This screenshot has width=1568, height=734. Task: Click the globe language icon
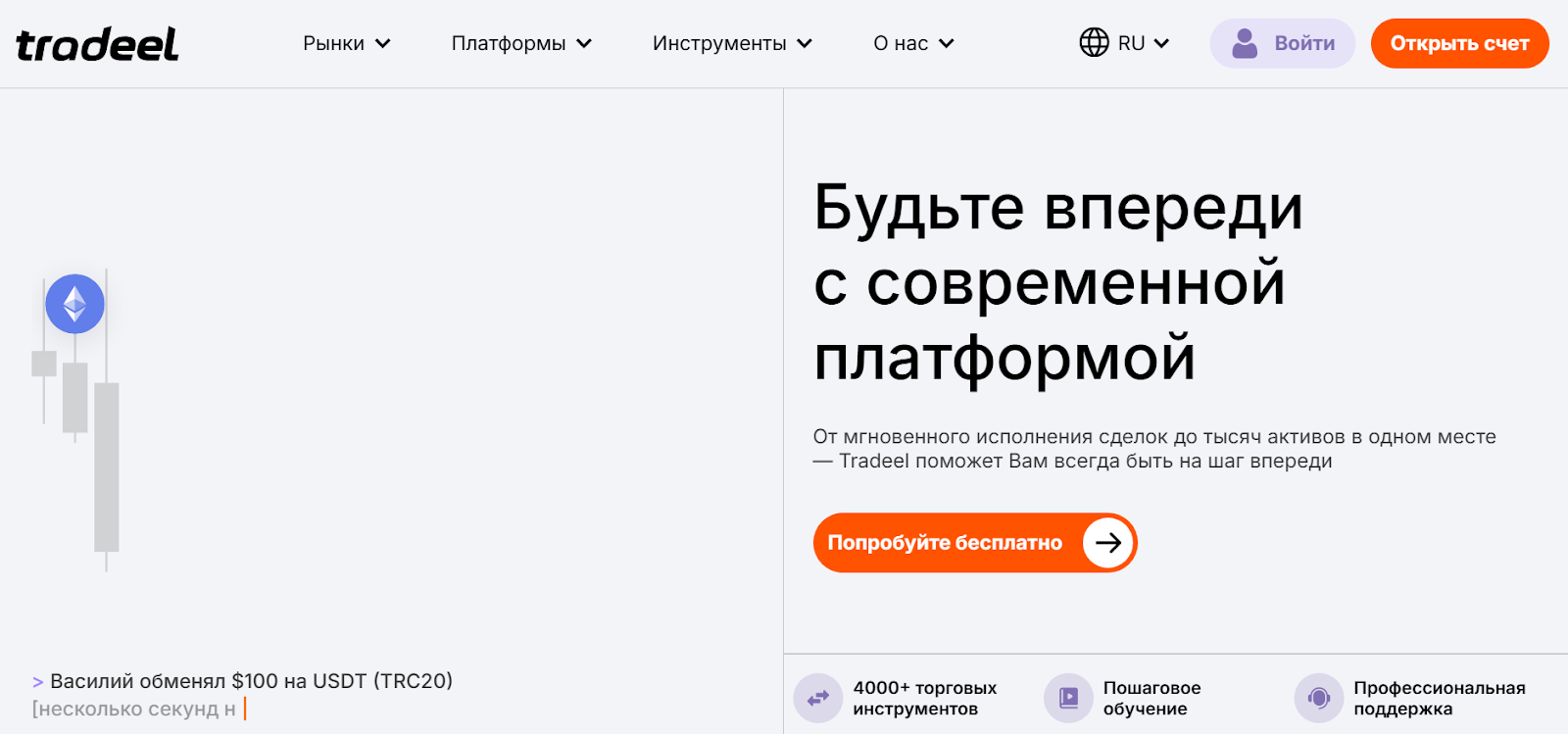(x=1094, y=43)
